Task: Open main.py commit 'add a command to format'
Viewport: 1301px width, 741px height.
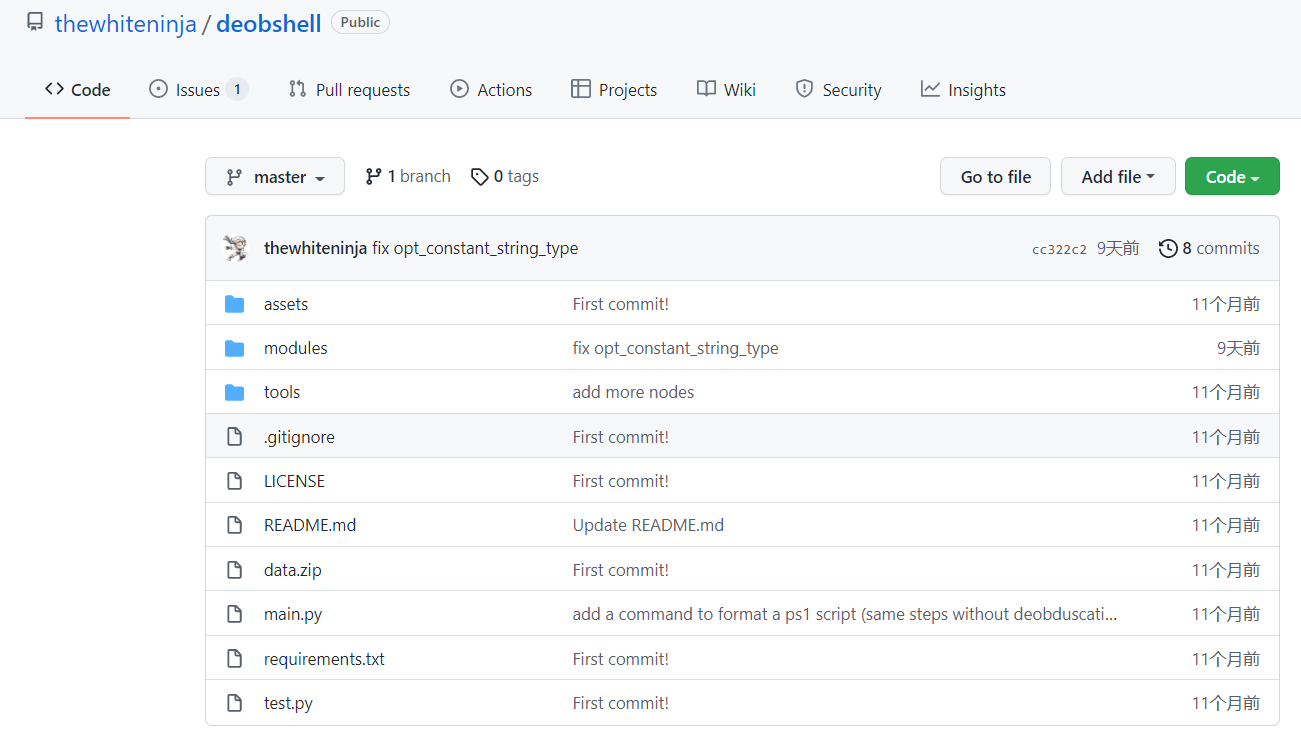Action: [x=845, y=614]
